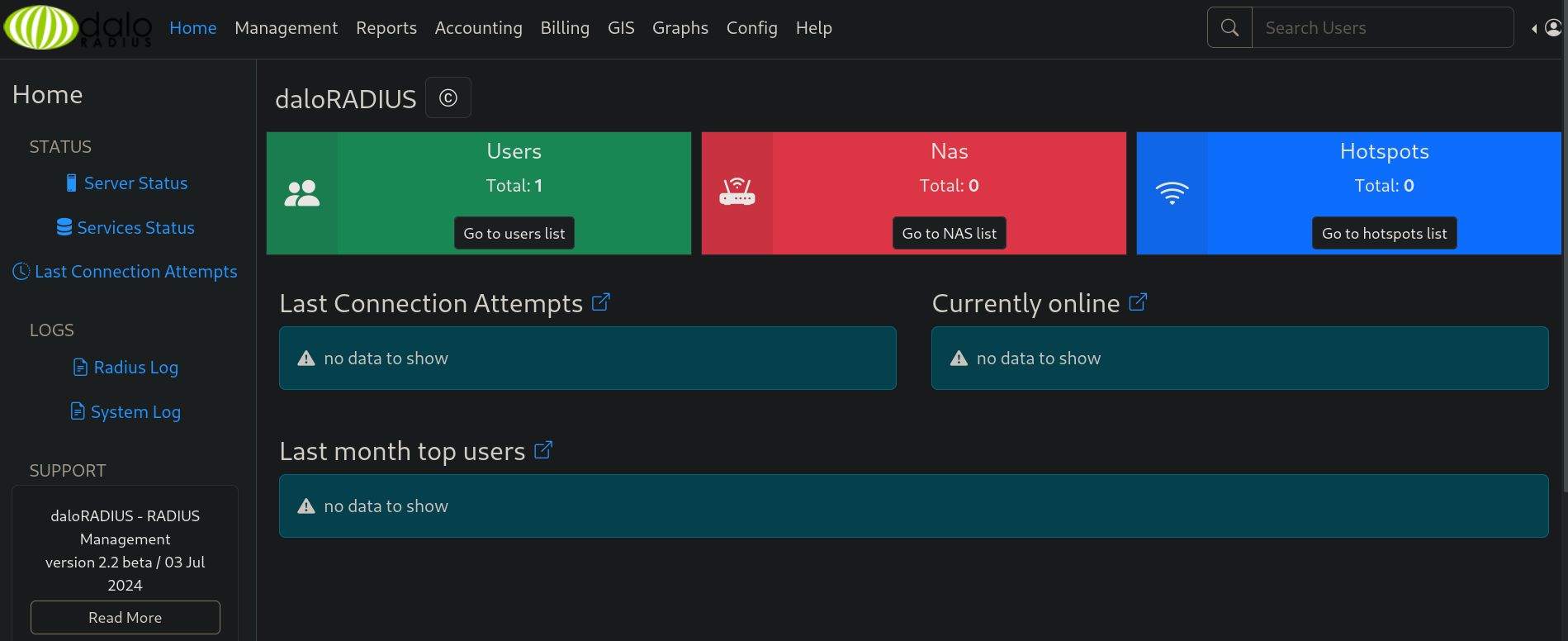Screen dimensions: 1568x641
Task: Click warning icon in Currently online panel
Action: pyautogui.click(x=959, y=358)
